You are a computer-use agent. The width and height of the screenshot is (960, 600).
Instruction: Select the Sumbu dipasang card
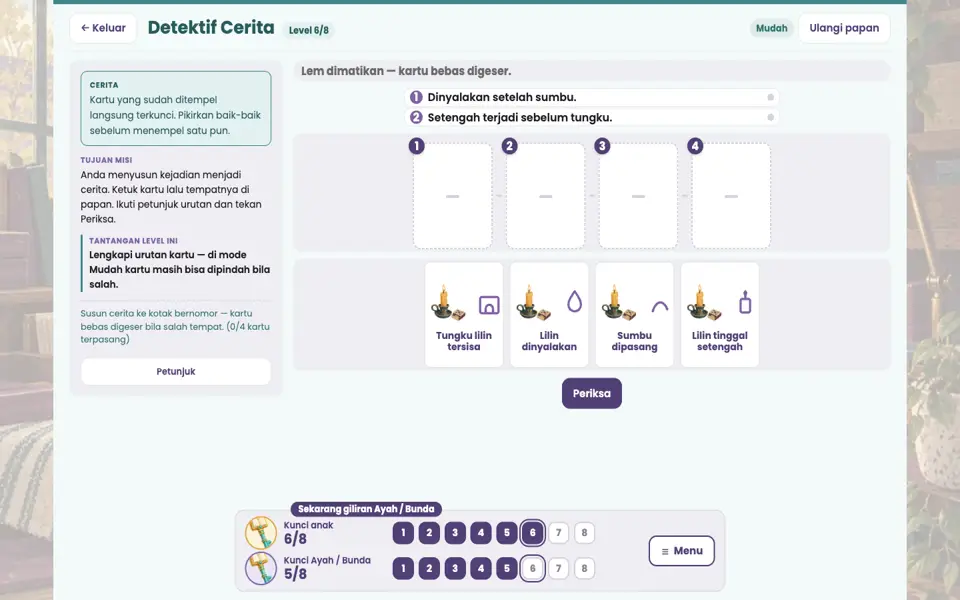[634, 315]
